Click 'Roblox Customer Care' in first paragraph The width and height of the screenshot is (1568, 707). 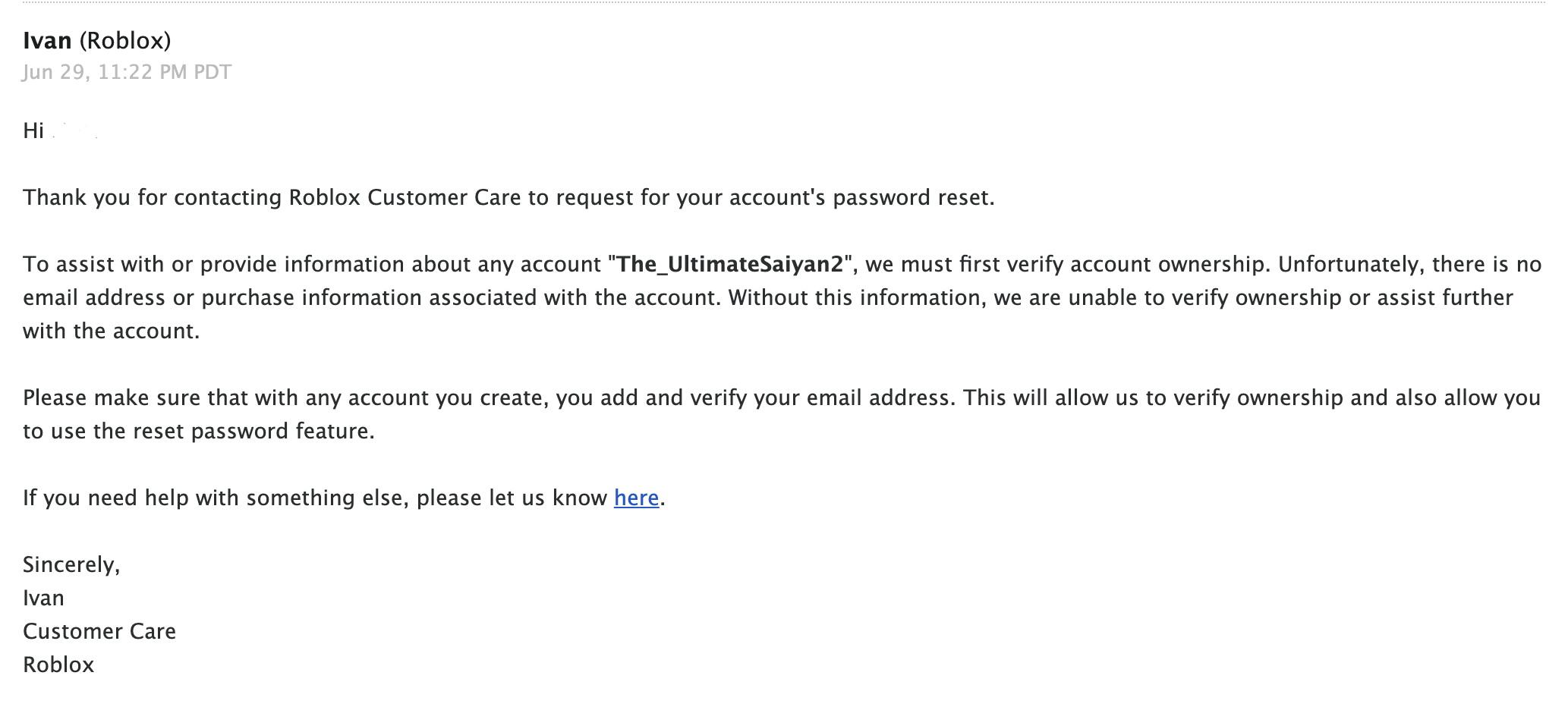[x=405, y=197]
